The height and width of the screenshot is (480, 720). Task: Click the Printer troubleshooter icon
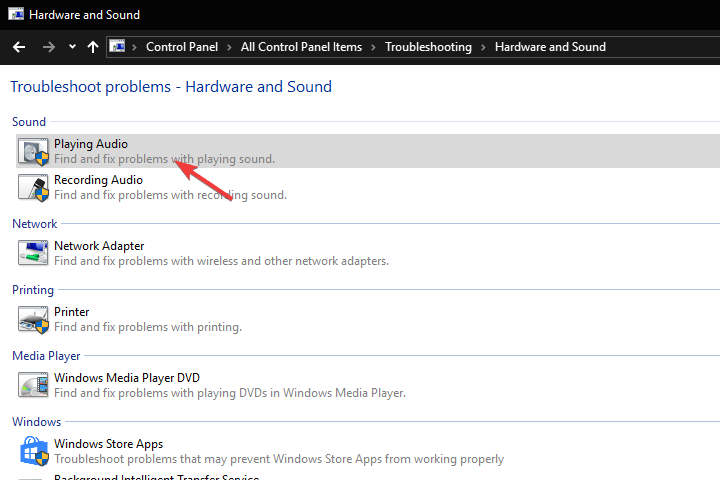coord(33,319)
